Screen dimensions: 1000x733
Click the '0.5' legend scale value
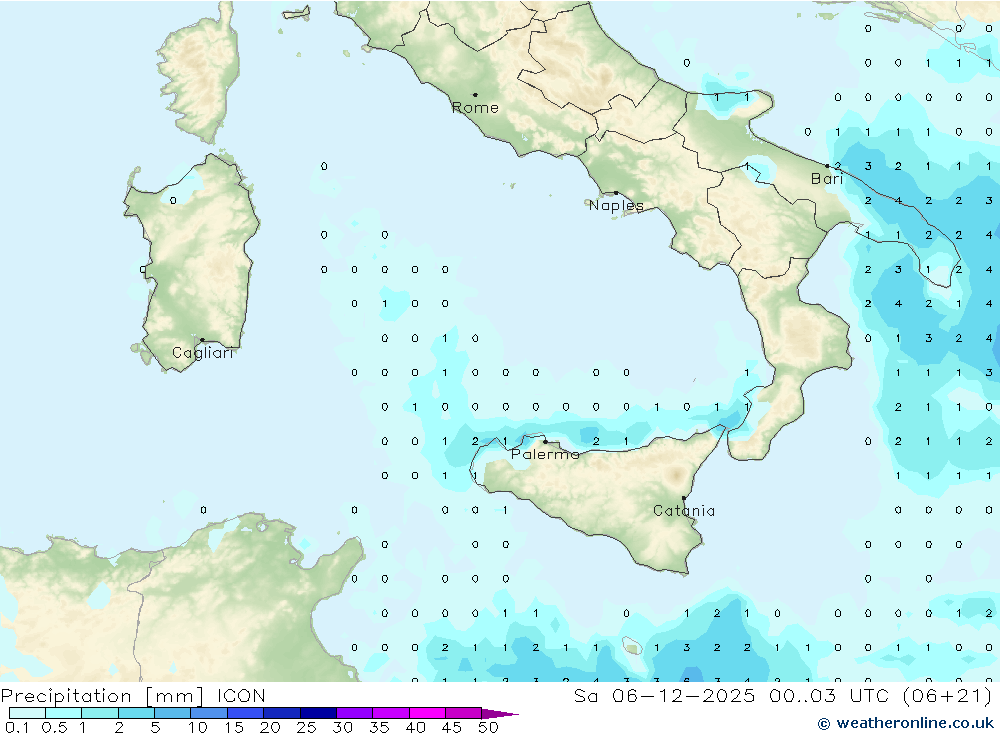click(54, 727)
